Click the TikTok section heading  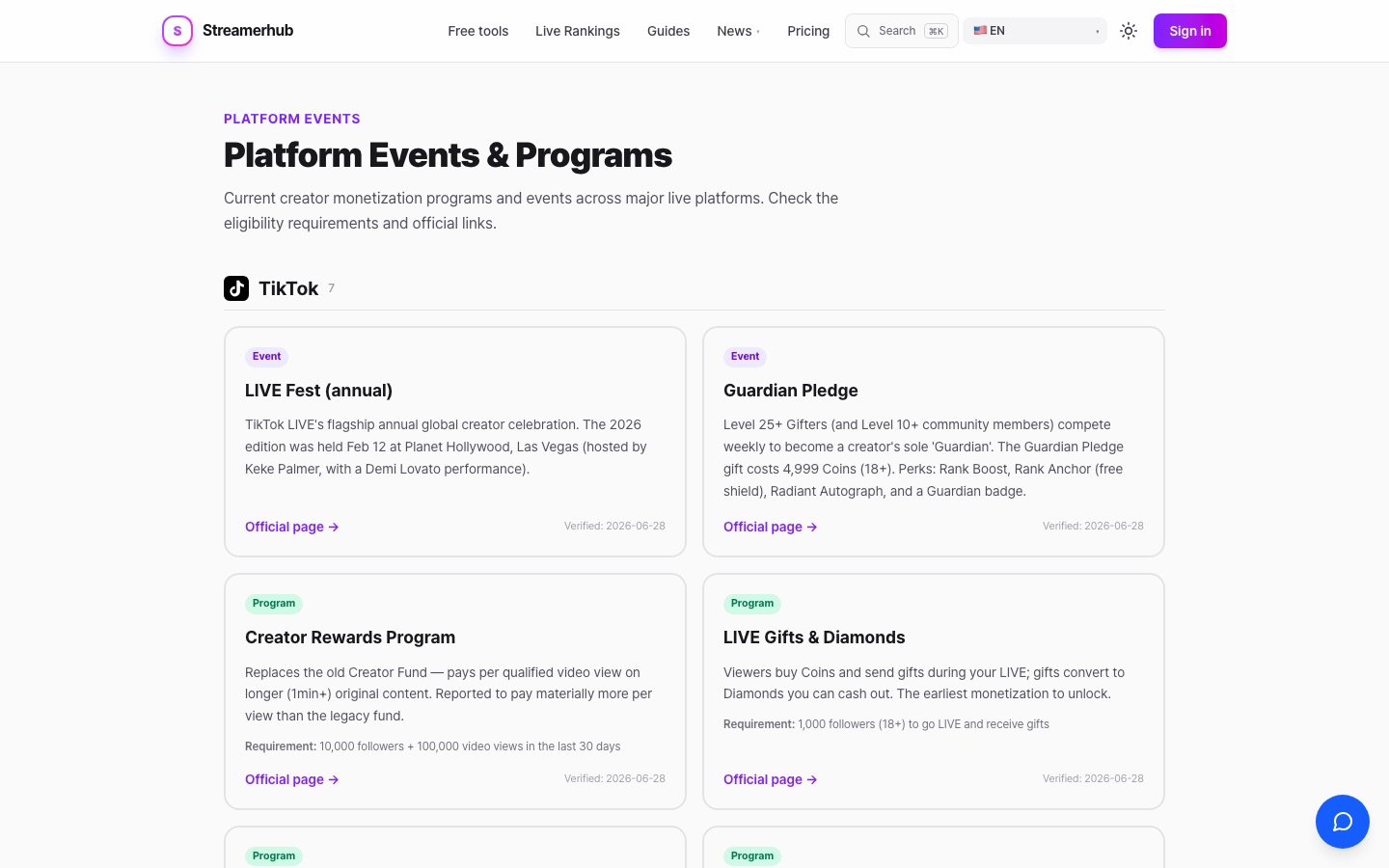click(x=288, y=288)
